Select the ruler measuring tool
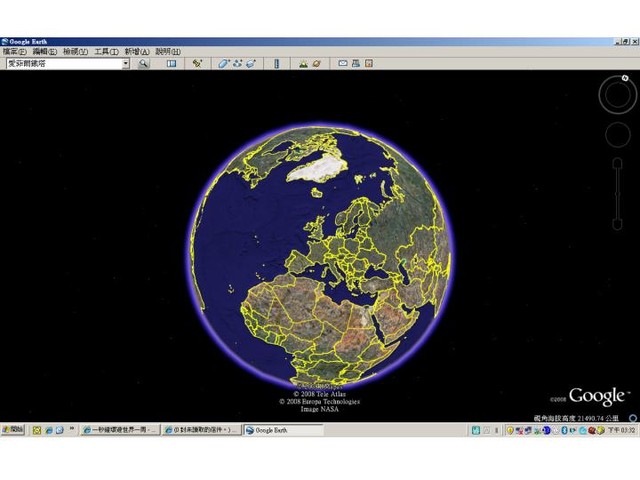The width and height of the screenshot is (640, 480). coord(277,64)
